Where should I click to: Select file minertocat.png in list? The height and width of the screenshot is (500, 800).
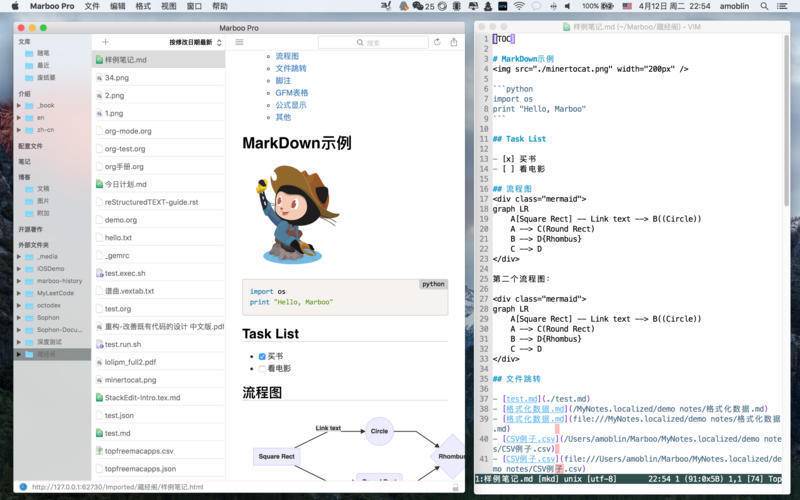click(x=159, y=380)
